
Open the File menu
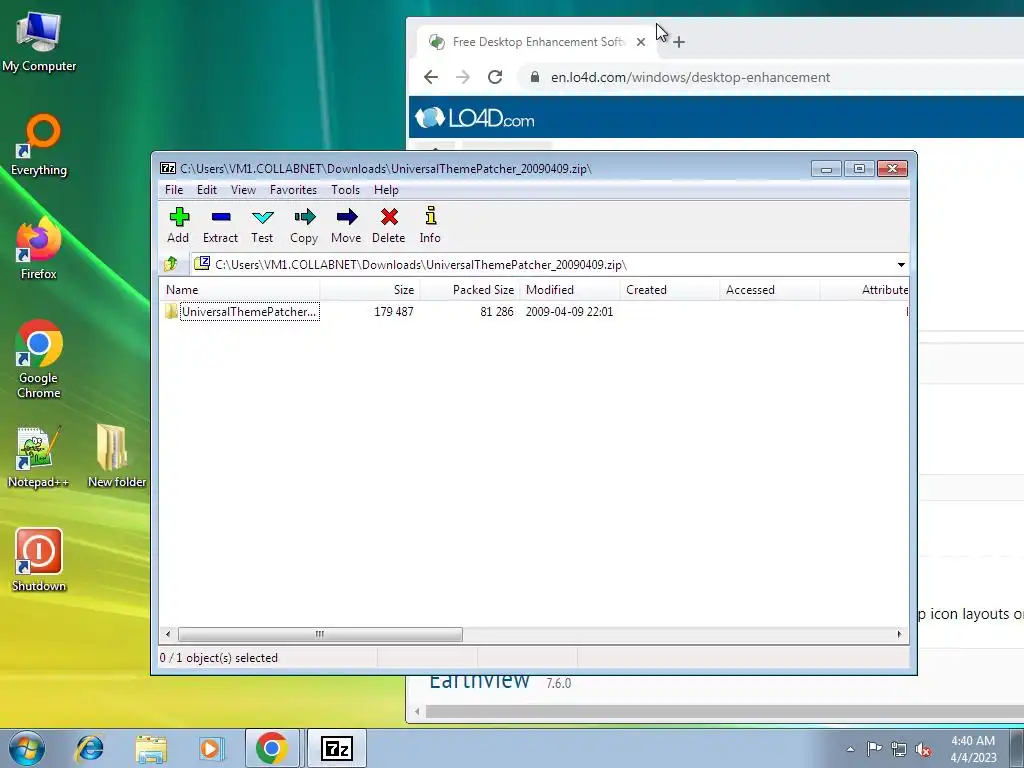[174, 190]
